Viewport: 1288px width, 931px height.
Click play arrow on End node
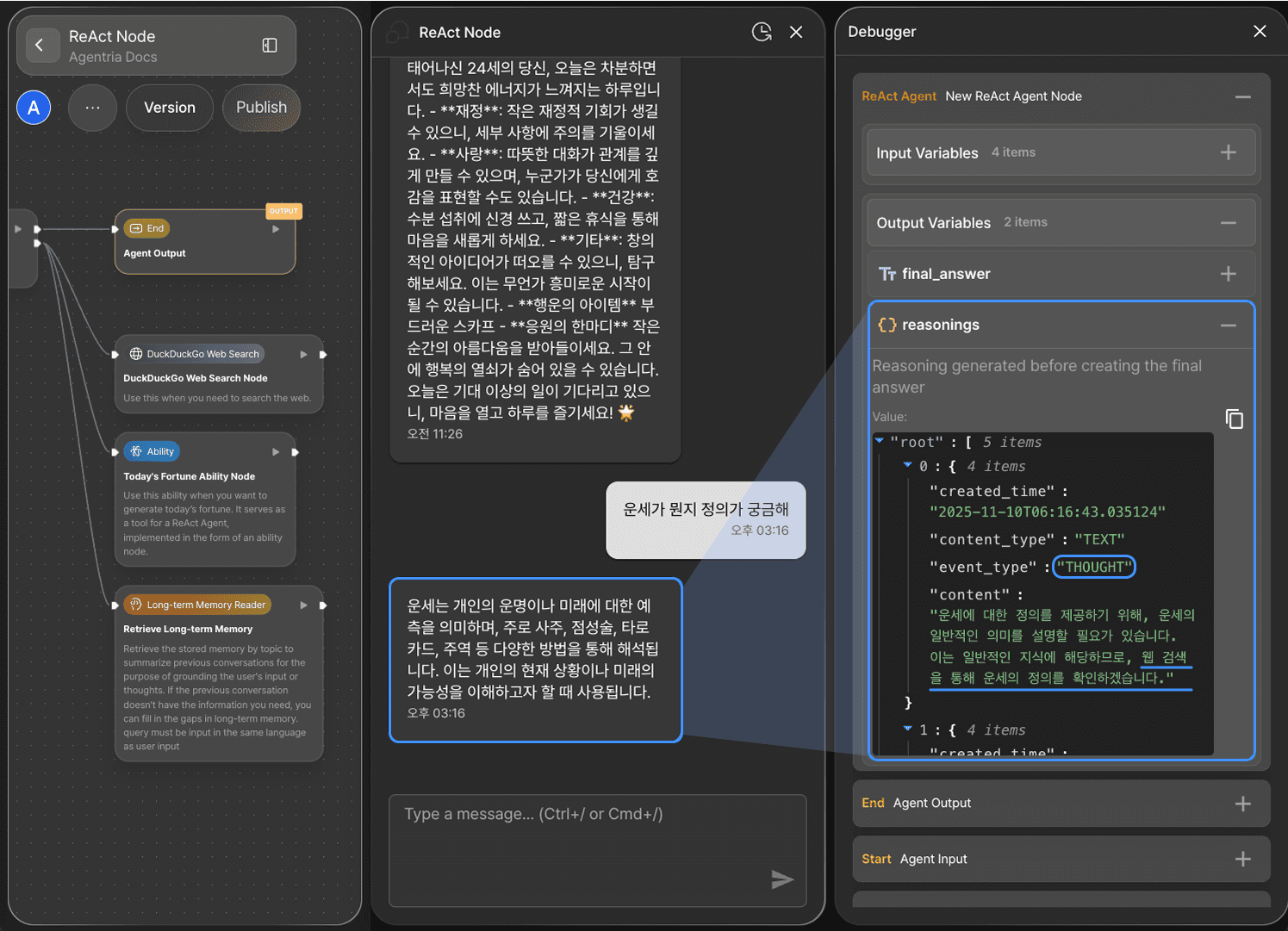click(276, 229)
